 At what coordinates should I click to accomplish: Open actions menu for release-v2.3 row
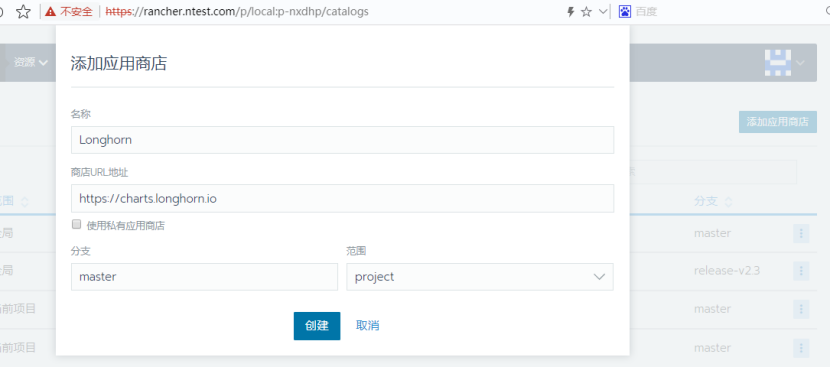click(x=801, y=271)
